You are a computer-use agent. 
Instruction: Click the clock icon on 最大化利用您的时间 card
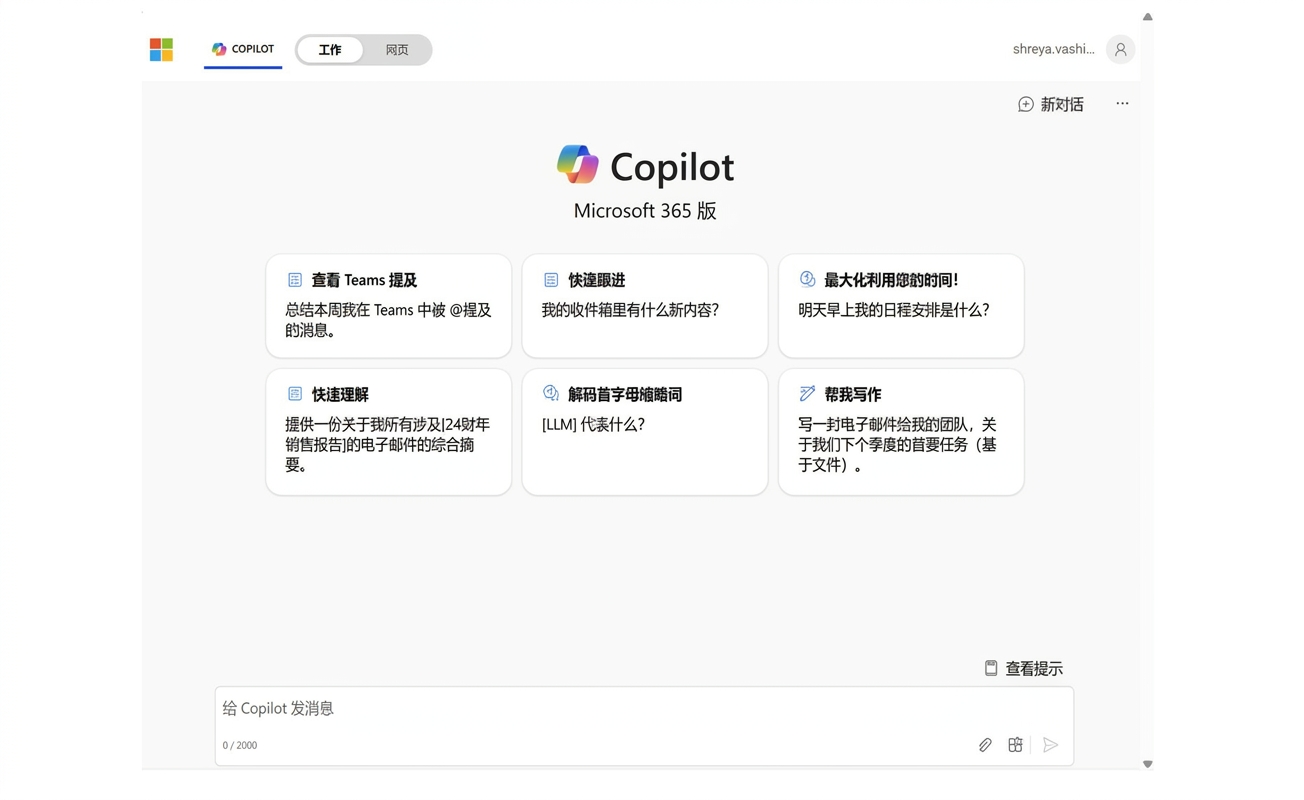(x=807, y=279)
